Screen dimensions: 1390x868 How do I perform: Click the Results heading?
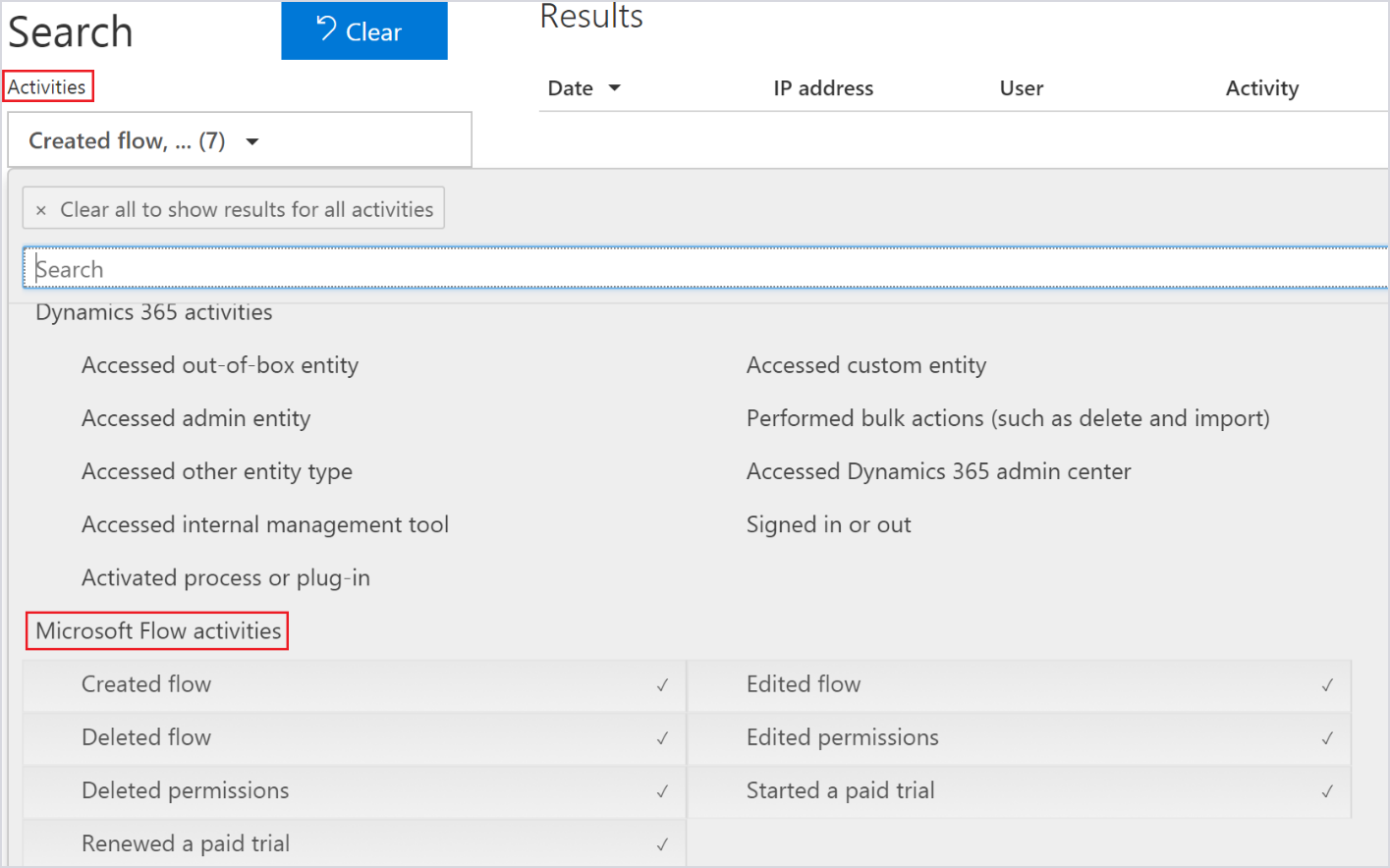[x=590, y=16]
